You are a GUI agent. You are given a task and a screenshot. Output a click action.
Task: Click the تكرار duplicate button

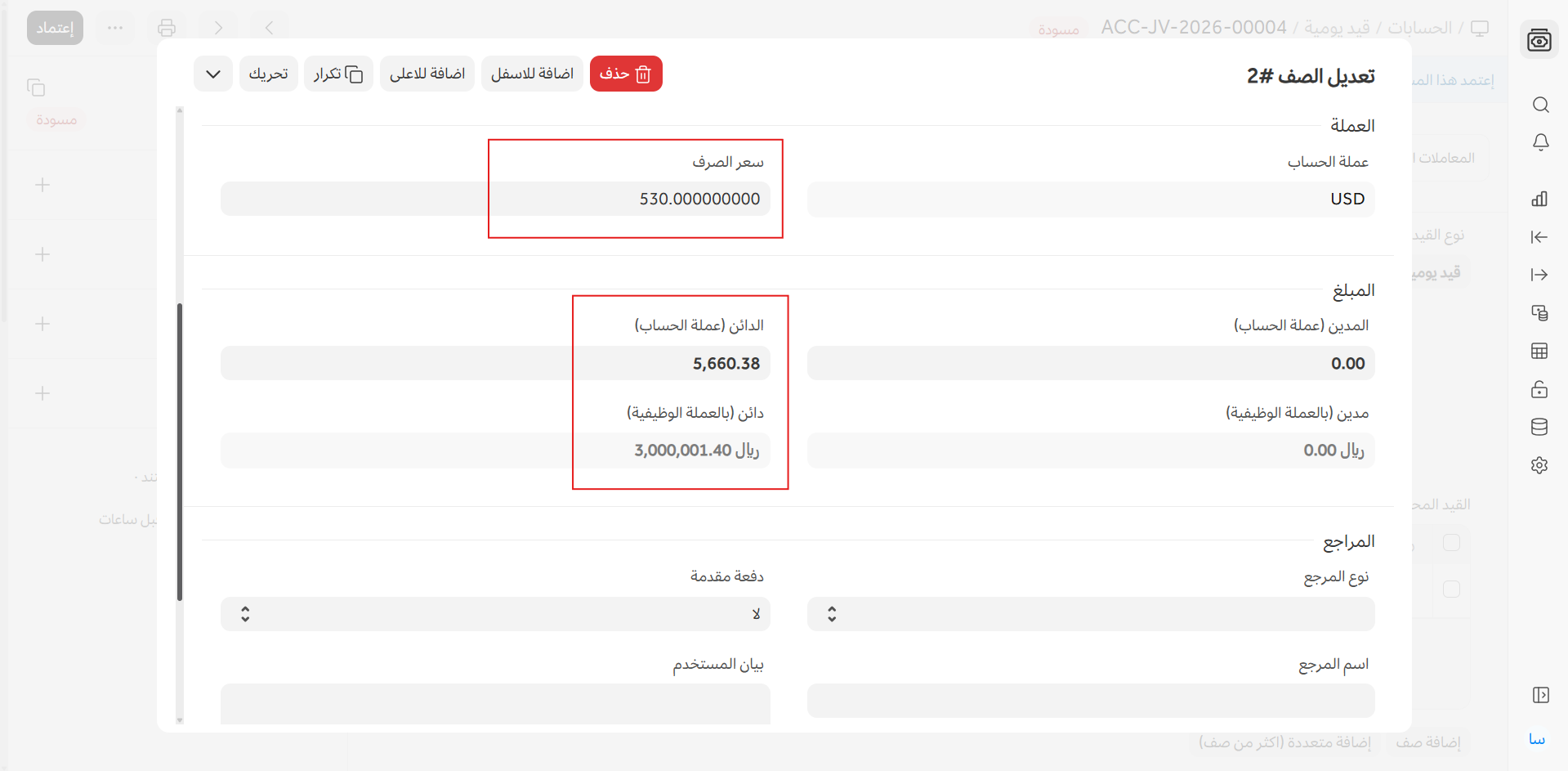coord(338,74)
